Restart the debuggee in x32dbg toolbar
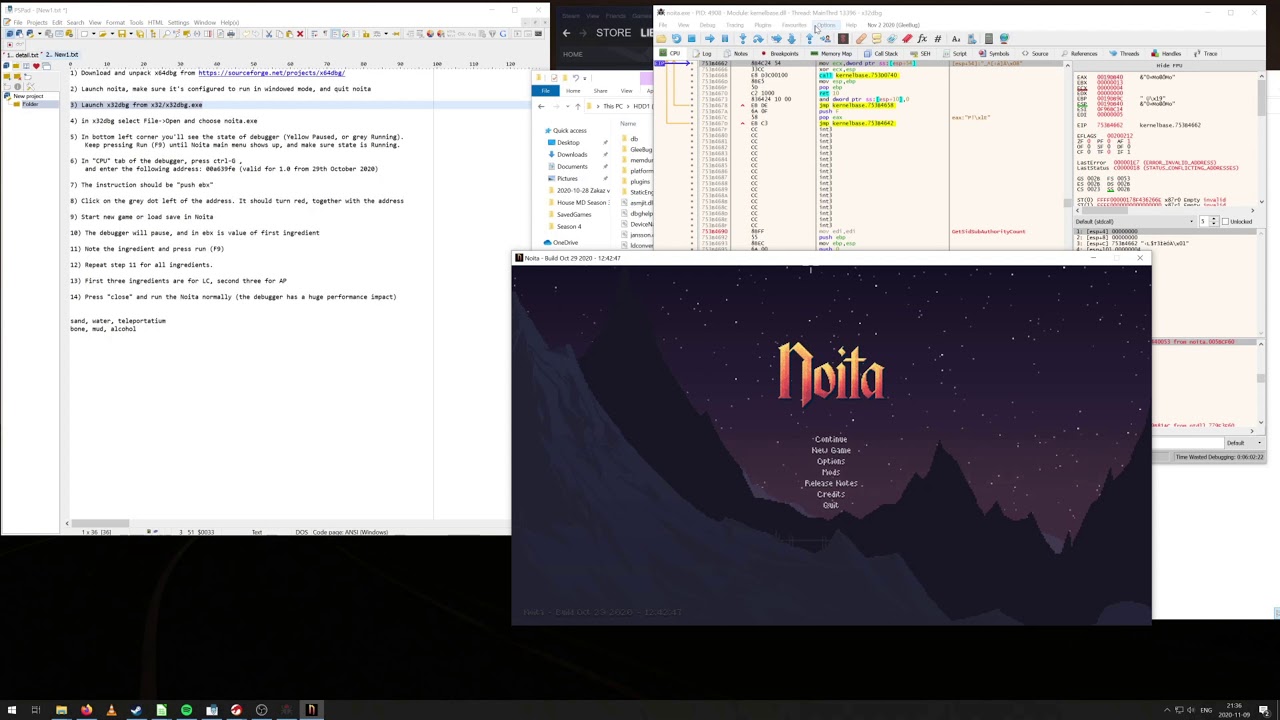 pyautogui.click(x=676, y=39)
